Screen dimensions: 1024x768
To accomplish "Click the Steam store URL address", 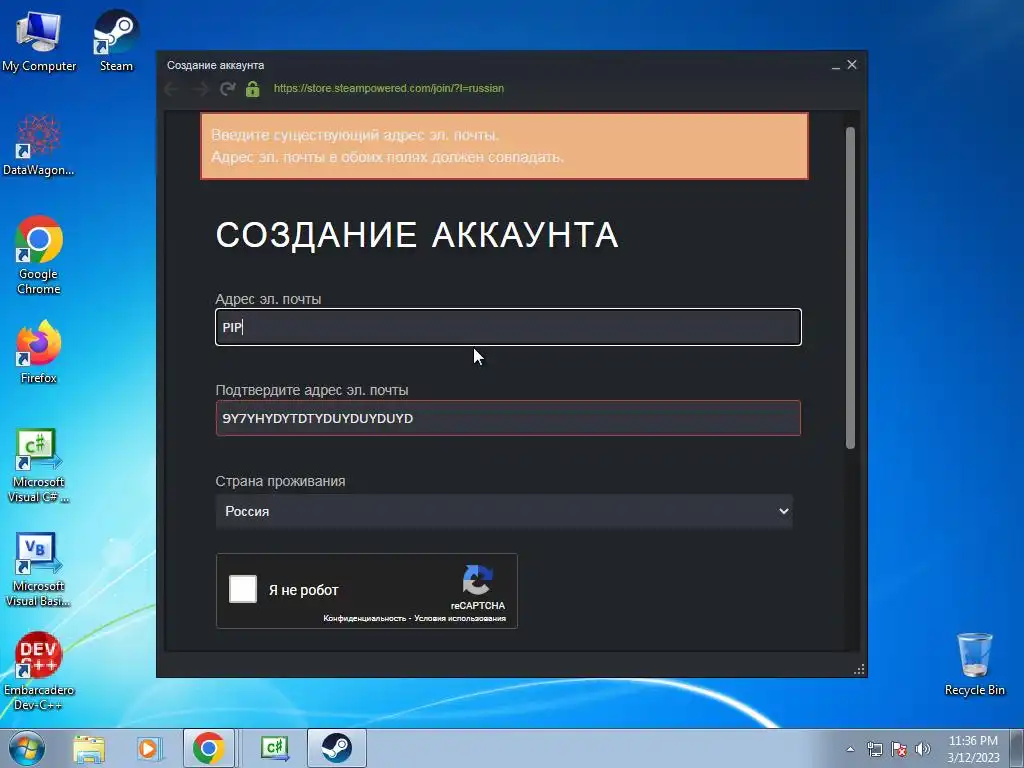I will [389, 88].
